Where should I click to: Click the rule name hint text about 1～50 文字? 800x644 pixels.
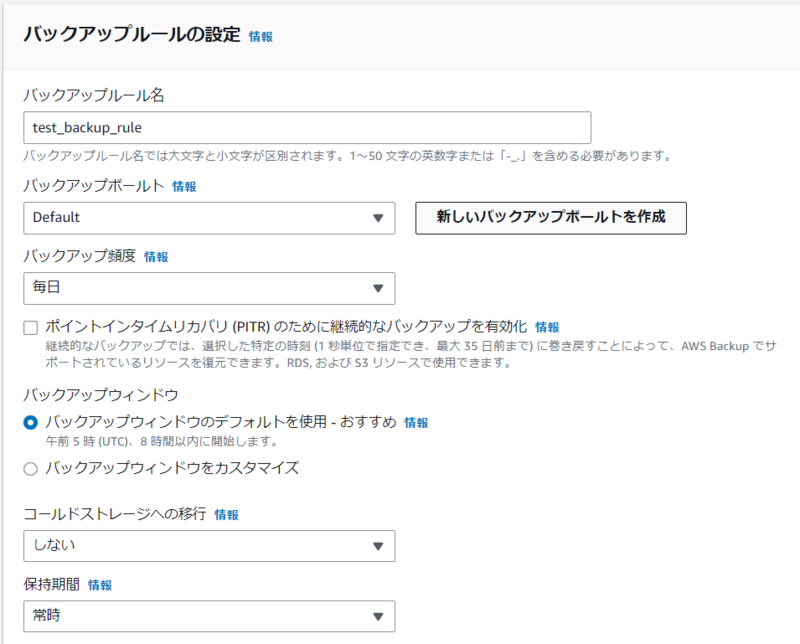[x=348, y=156]
